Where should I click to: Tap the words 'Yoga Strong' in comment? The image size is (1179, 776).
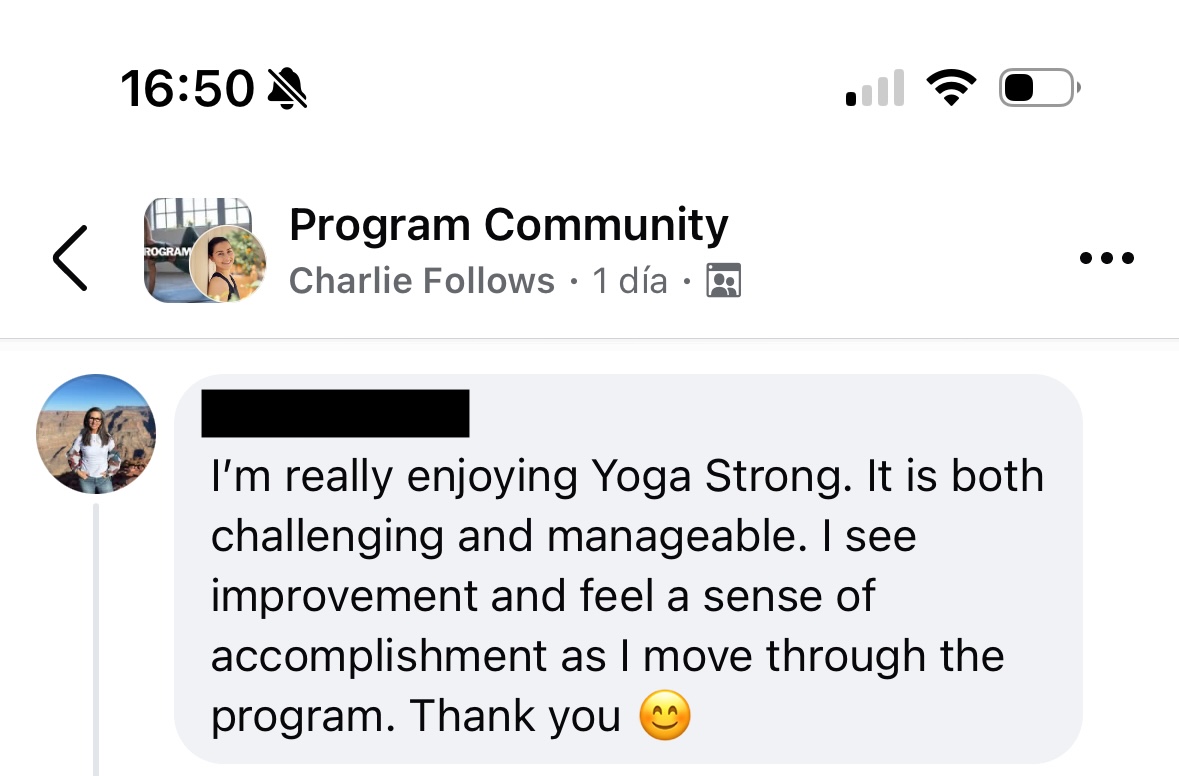click(712, 477)
